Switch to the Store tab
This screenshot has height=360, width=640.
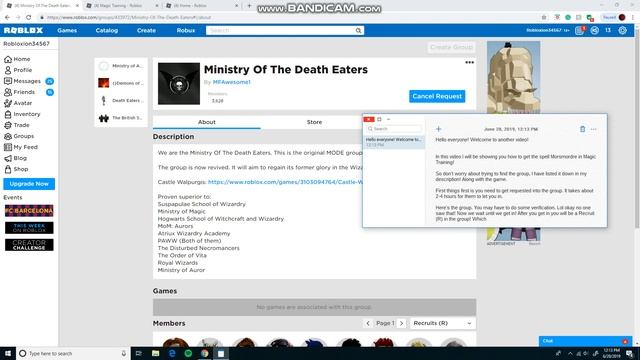[314, 122]
